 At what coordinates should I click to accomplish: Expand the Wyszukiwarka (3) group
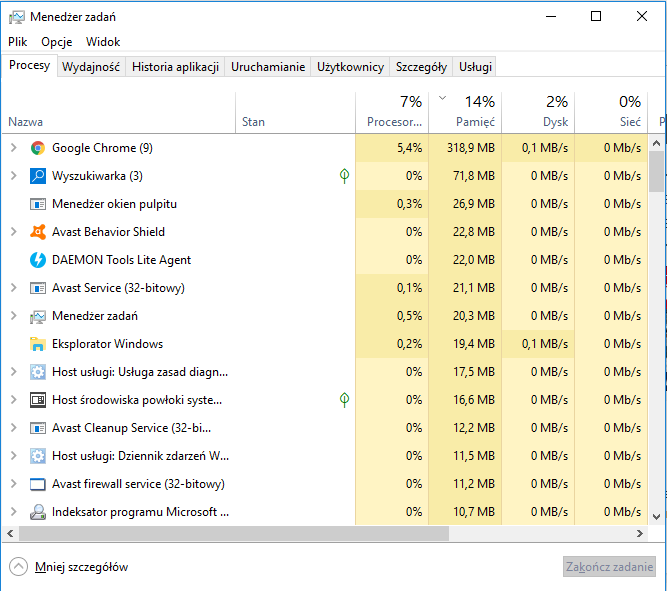[14, 176]
